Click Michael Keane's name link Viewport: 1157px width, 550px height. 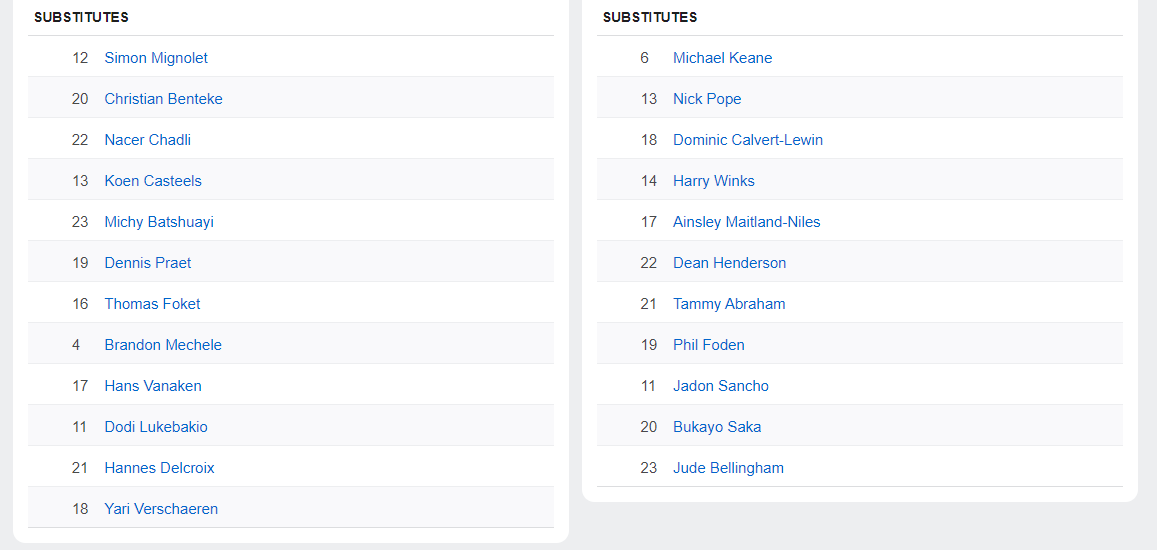(x=722, y=58)
